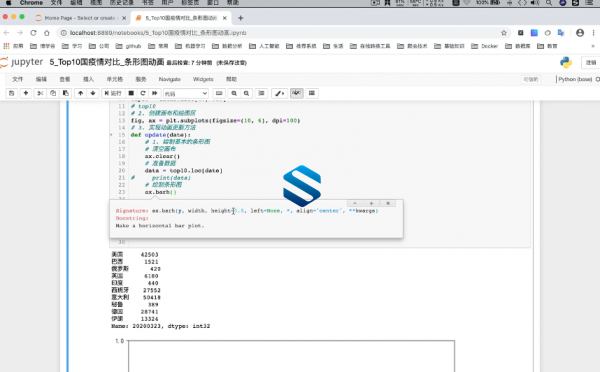Viewport: 600px width, 372px height.
Task: Close the Home Page browser tab
Action: click(x=124, y=18)
